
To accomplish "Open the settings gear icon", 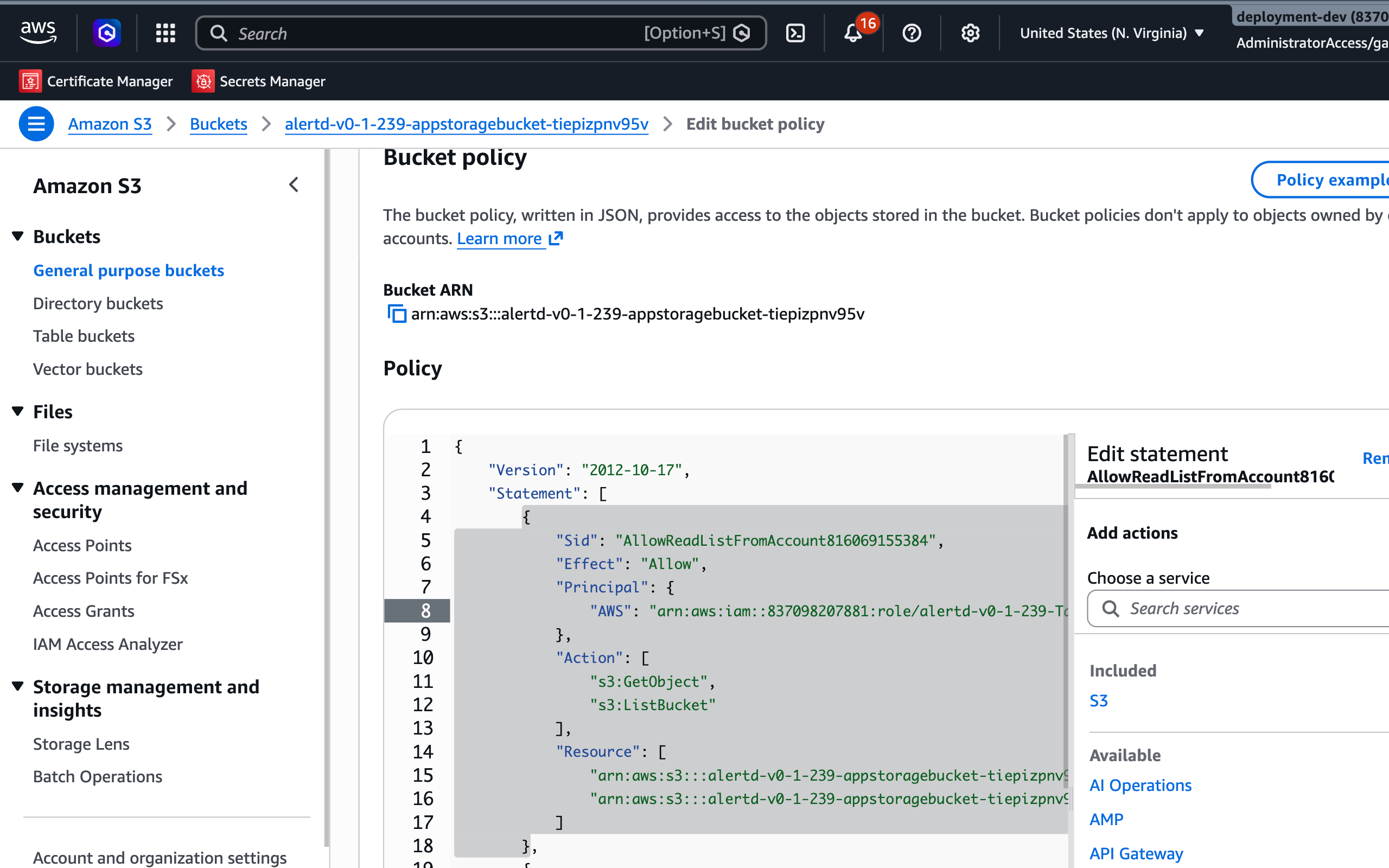I will (970, 33).
